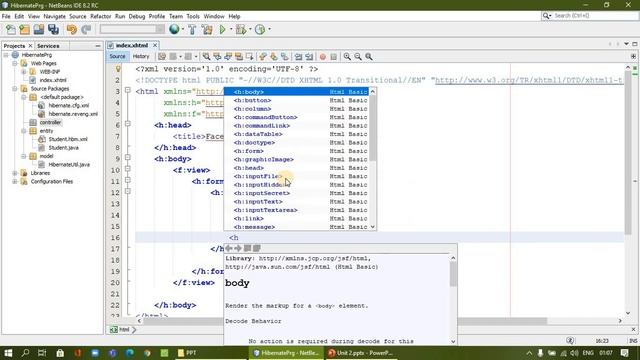Expand the Libraries node
Image resolution: width=640 pixels, height=360 pixels.
(x=15, y=173)
